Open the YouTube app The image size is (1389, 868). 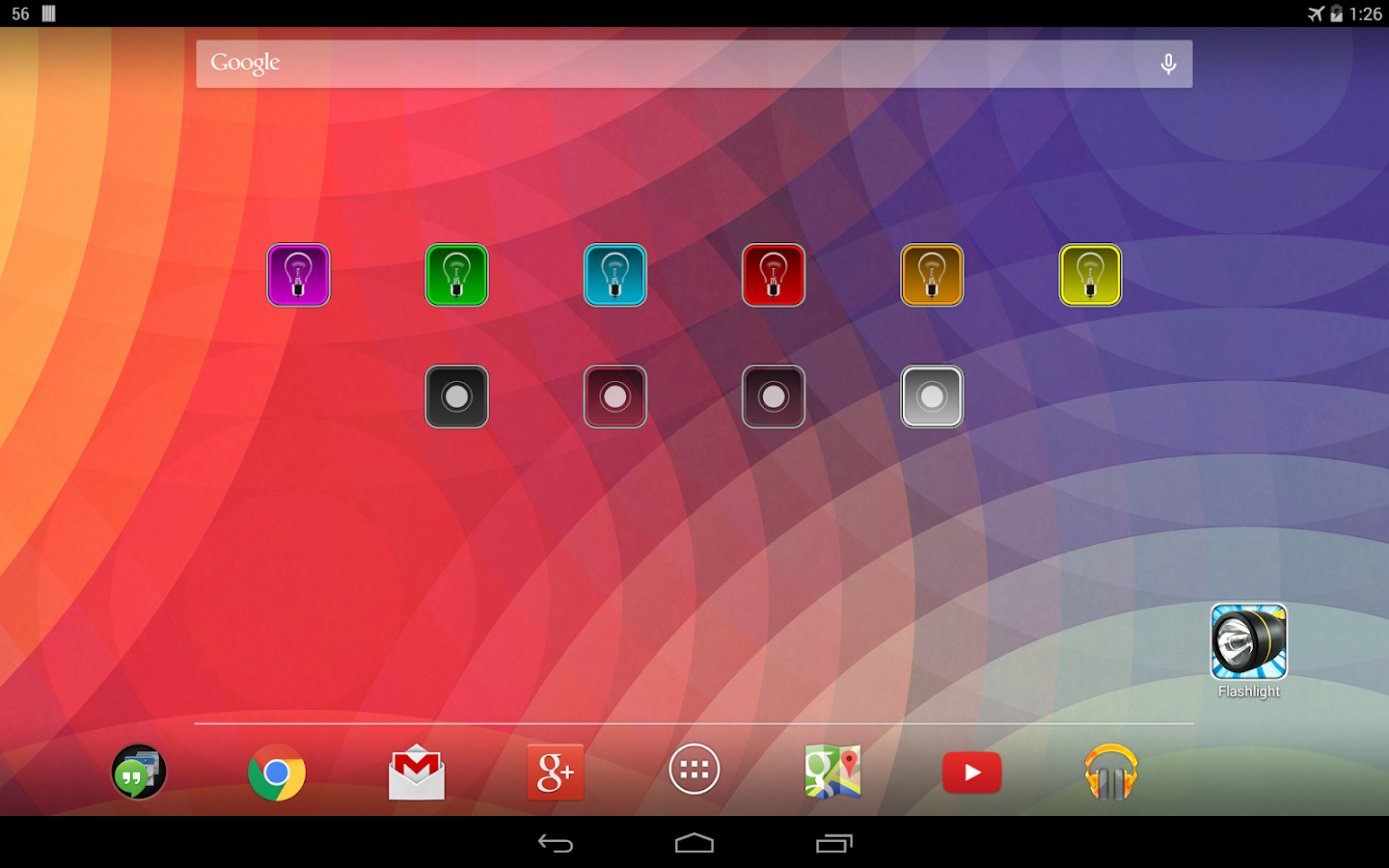[x=971, y=773]
